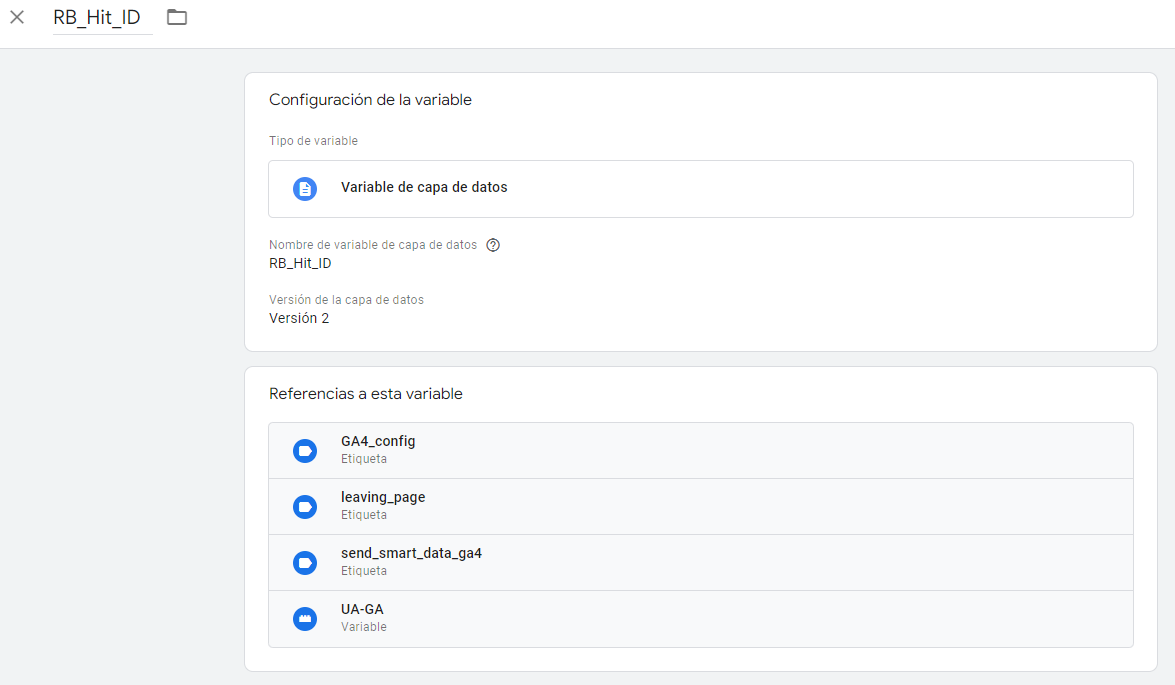Click the help icon beside data layer name
This screenshot has width=1175, height=685.
click(x=492, y=244)
